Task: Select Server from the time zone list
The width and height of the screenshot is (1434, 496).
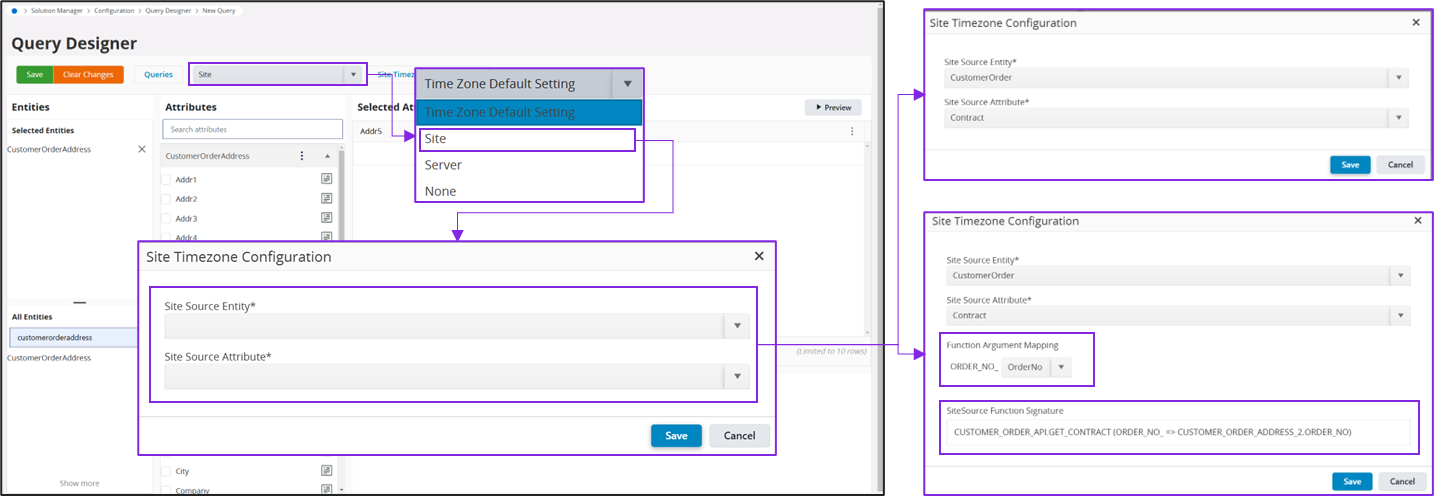Action: (529, 165)
